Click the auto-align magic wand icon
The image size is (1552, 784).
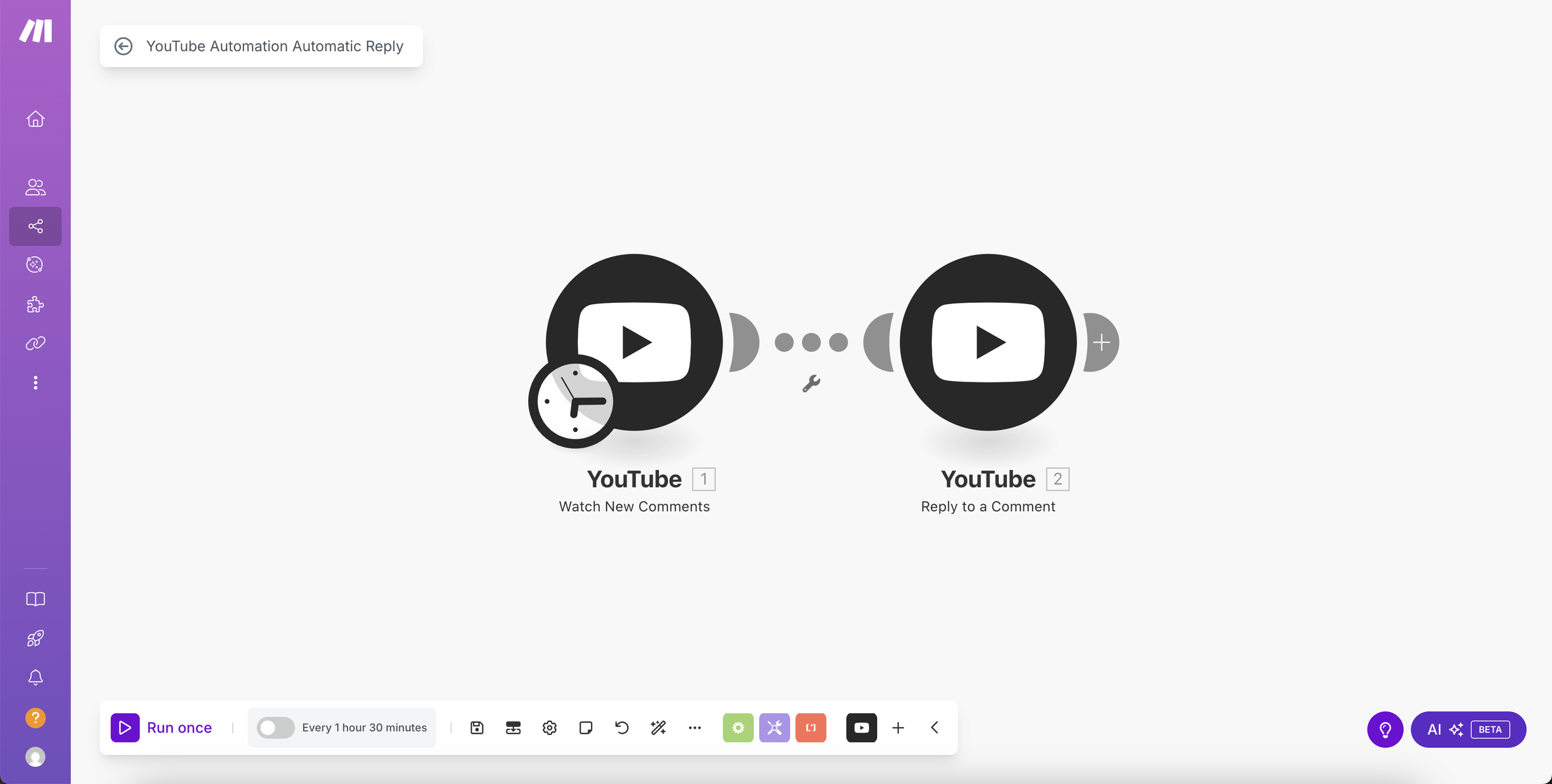[658, 728]
